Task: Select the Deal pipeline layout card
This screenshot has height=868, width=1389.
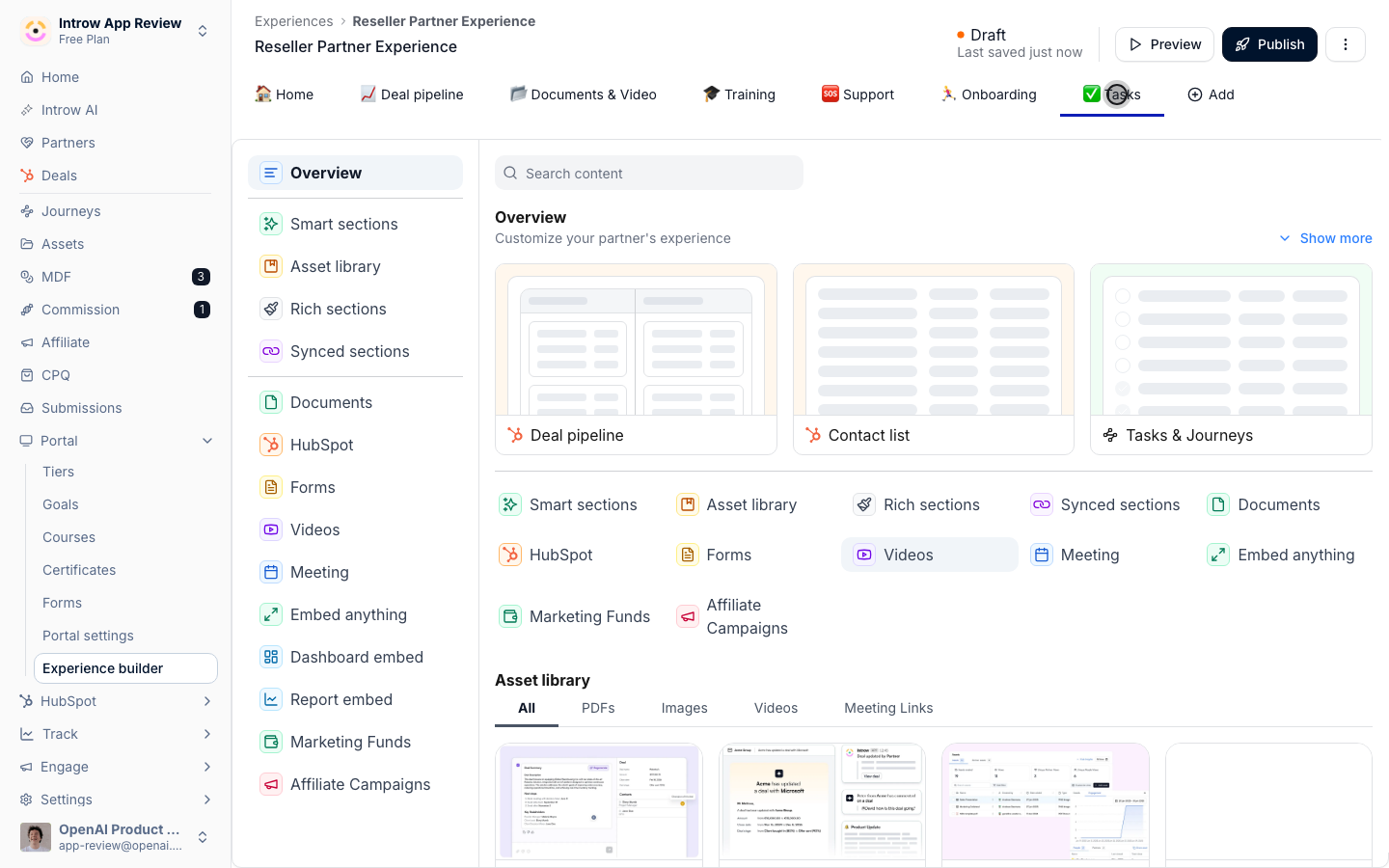Action: [636, 359]
